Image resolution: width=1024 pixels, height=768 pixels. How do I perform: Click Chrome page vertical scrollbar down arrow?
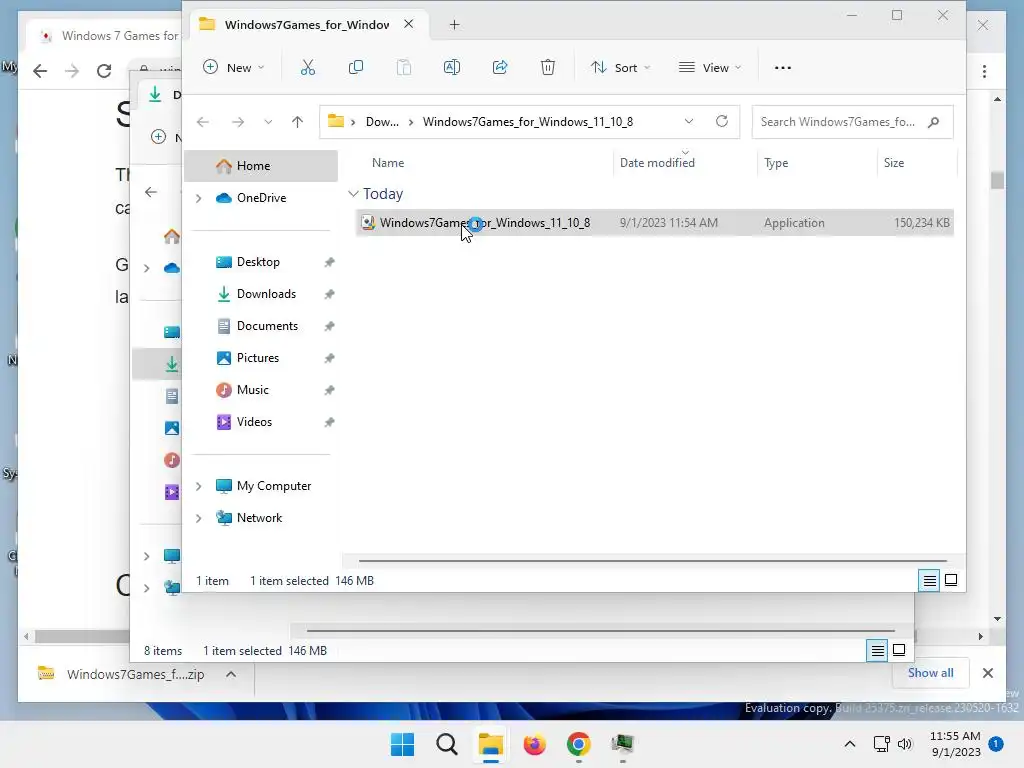coord(997,618)
